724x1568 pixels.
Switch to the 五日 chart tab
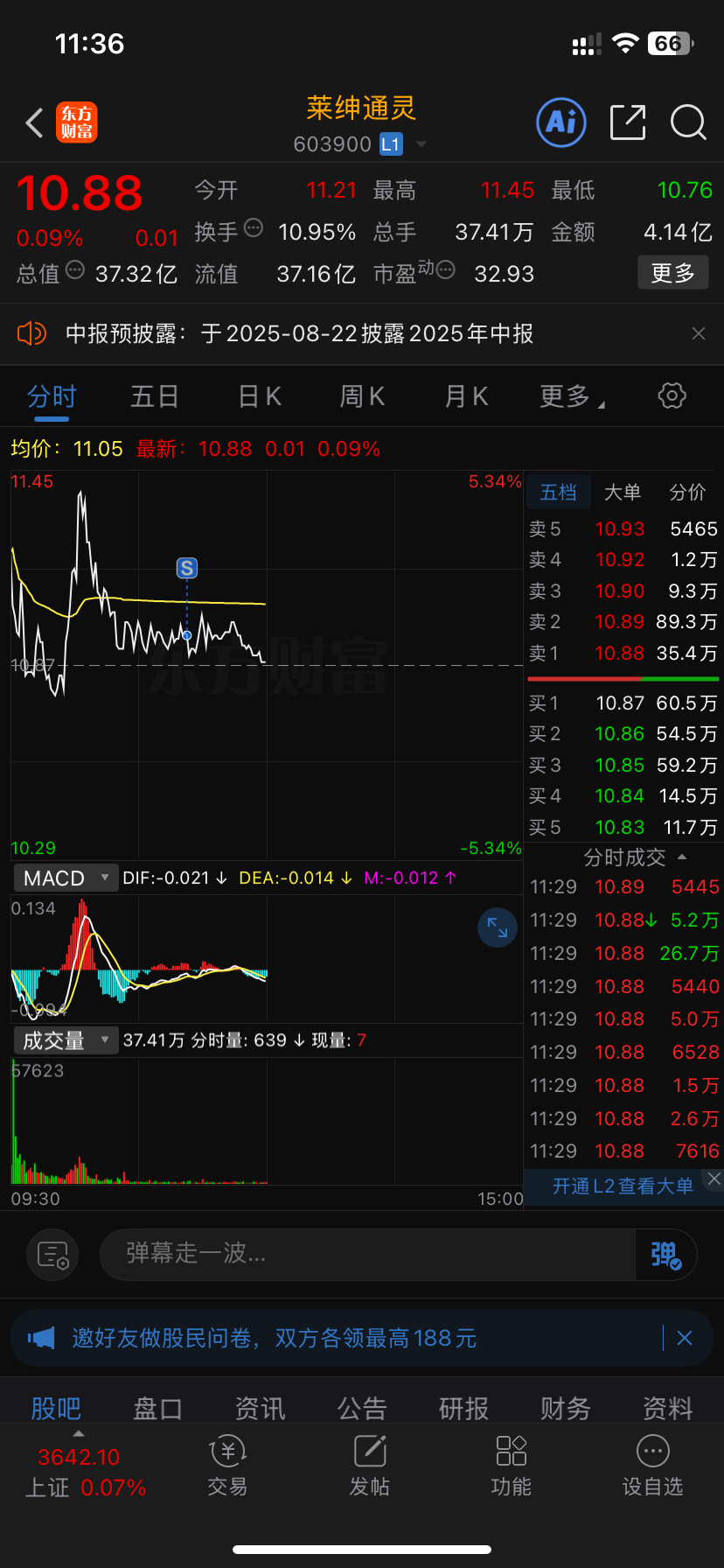tap(154, 396)
